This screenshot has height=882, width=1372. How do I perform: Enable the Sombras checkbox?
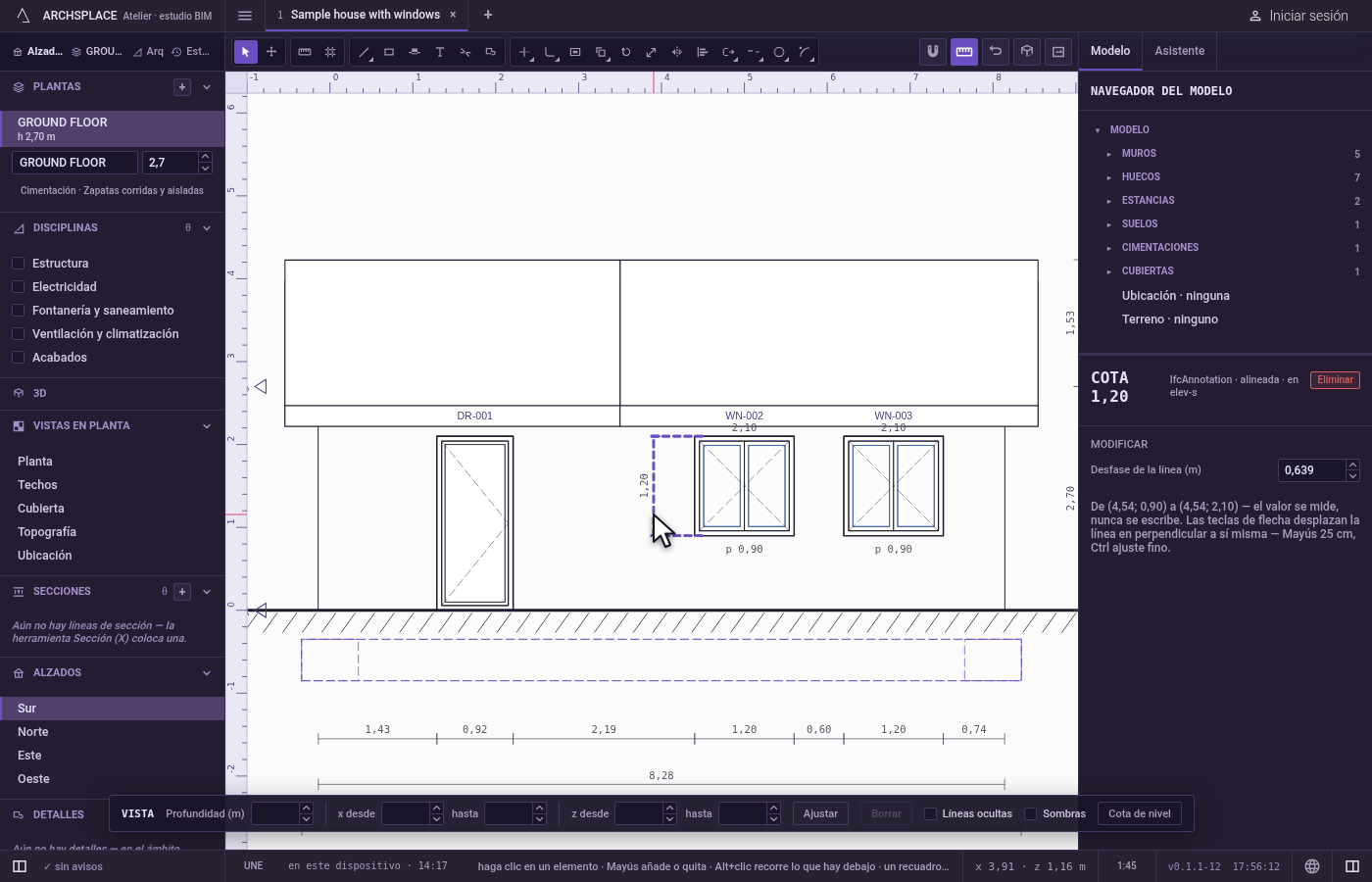click(1031, 813)
